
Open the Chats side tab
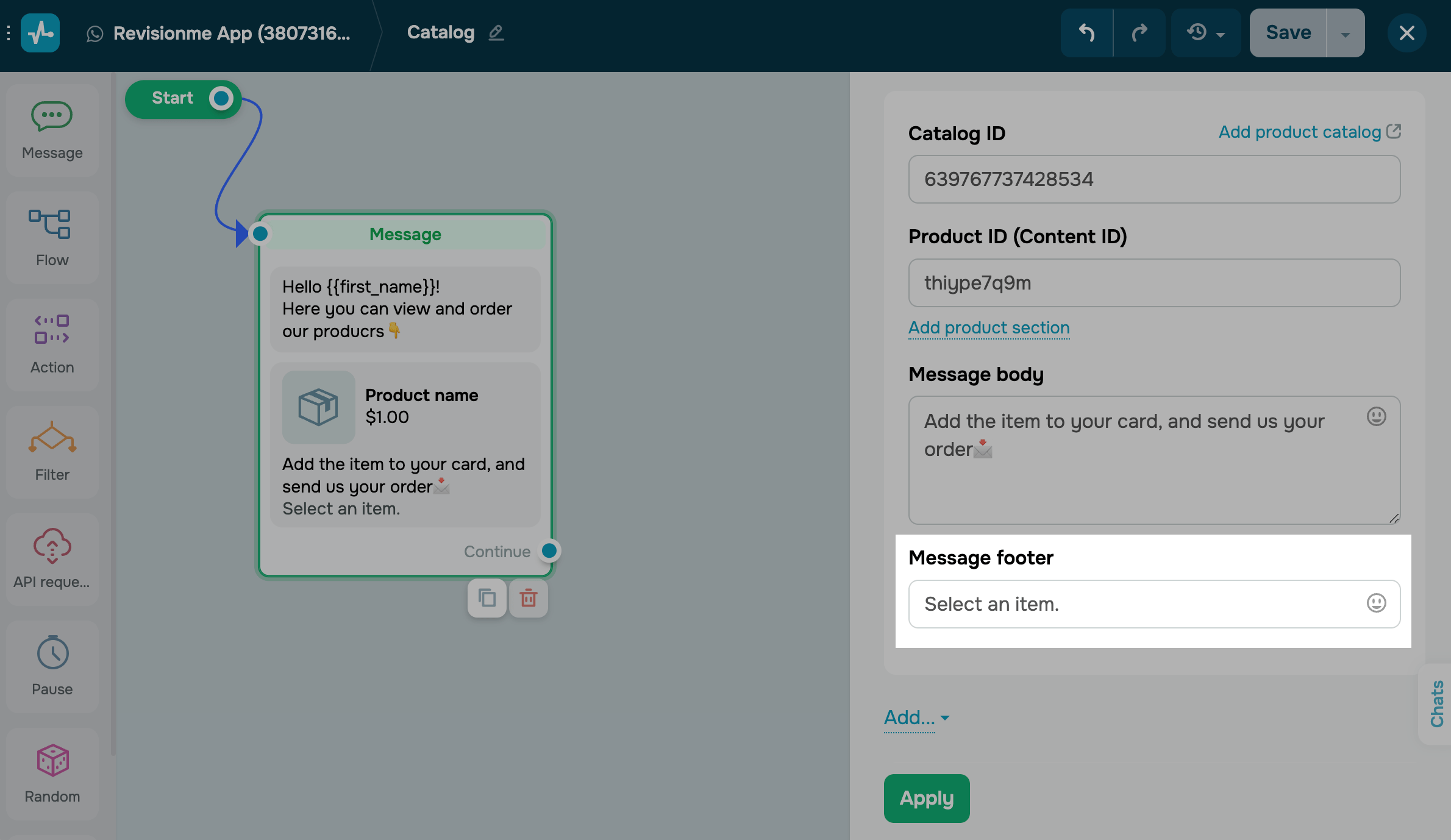(x=1436, y=704)
